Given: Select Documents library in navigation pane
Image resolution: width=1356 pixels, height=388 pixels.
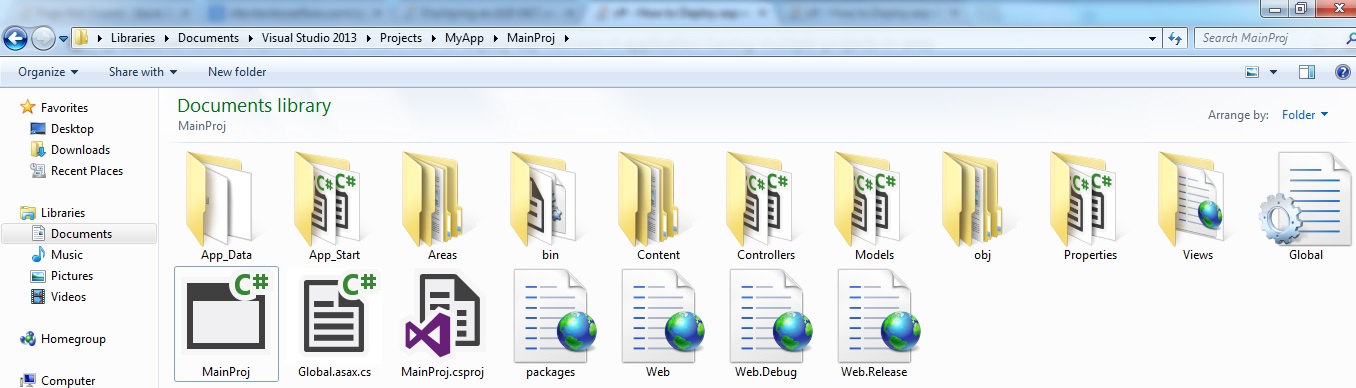Looking at the screenshot, I should click(x=80, y=234).
